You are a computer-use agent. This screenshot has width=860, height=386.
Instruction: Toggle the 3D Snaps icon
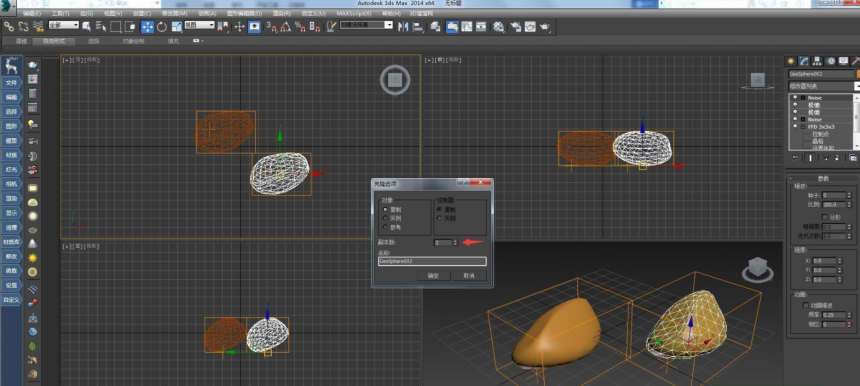pyautogui.click(x=272, y=26)
